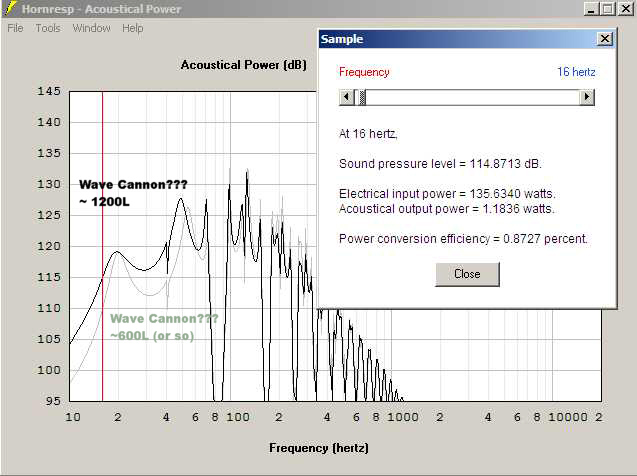Close the Hornresp main window
Image resolution: width=637 pixels, height=476 pixels.
tap(626, 9)
